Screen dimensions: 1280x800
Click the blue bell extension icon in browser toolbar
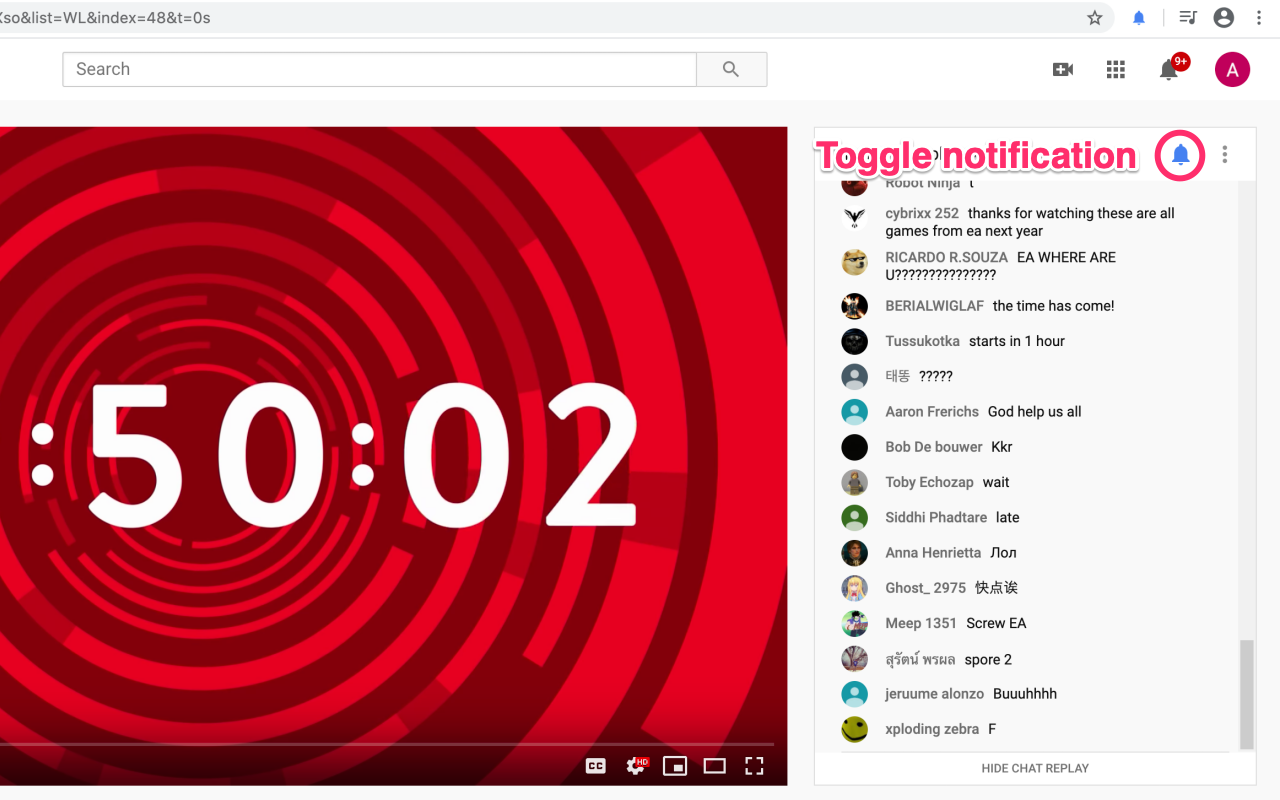click(1139, 18)
